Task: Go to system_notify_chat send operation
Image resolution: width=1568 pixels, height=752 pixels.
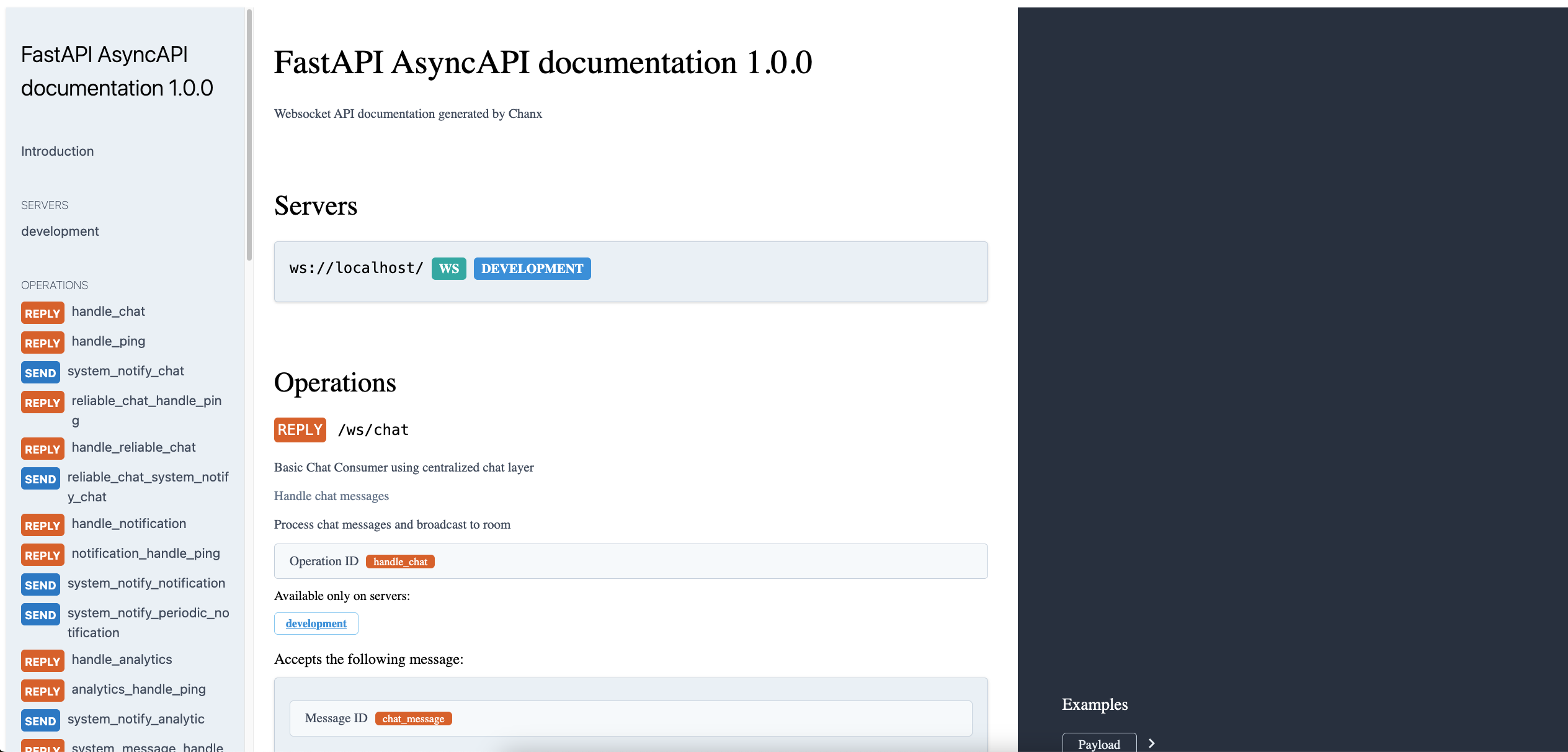Action: click(x=125, y=371)
